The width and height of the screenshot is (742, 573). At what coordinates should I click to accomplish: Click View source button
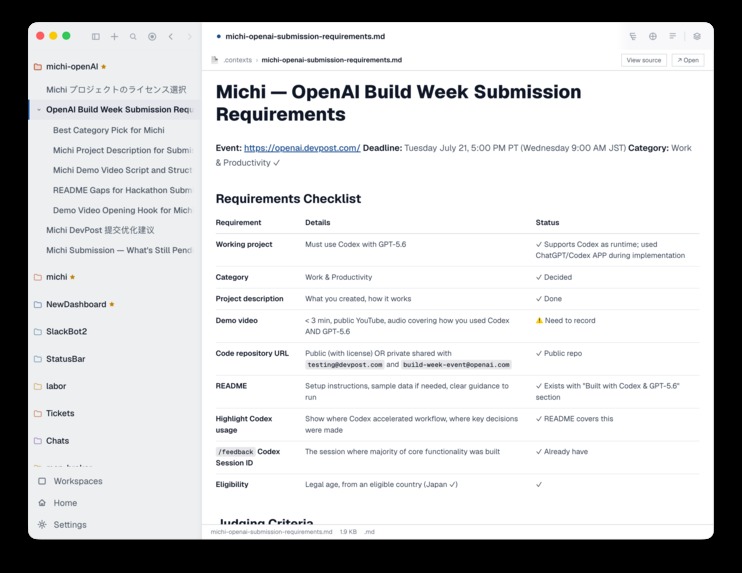[x=644, y=60]
